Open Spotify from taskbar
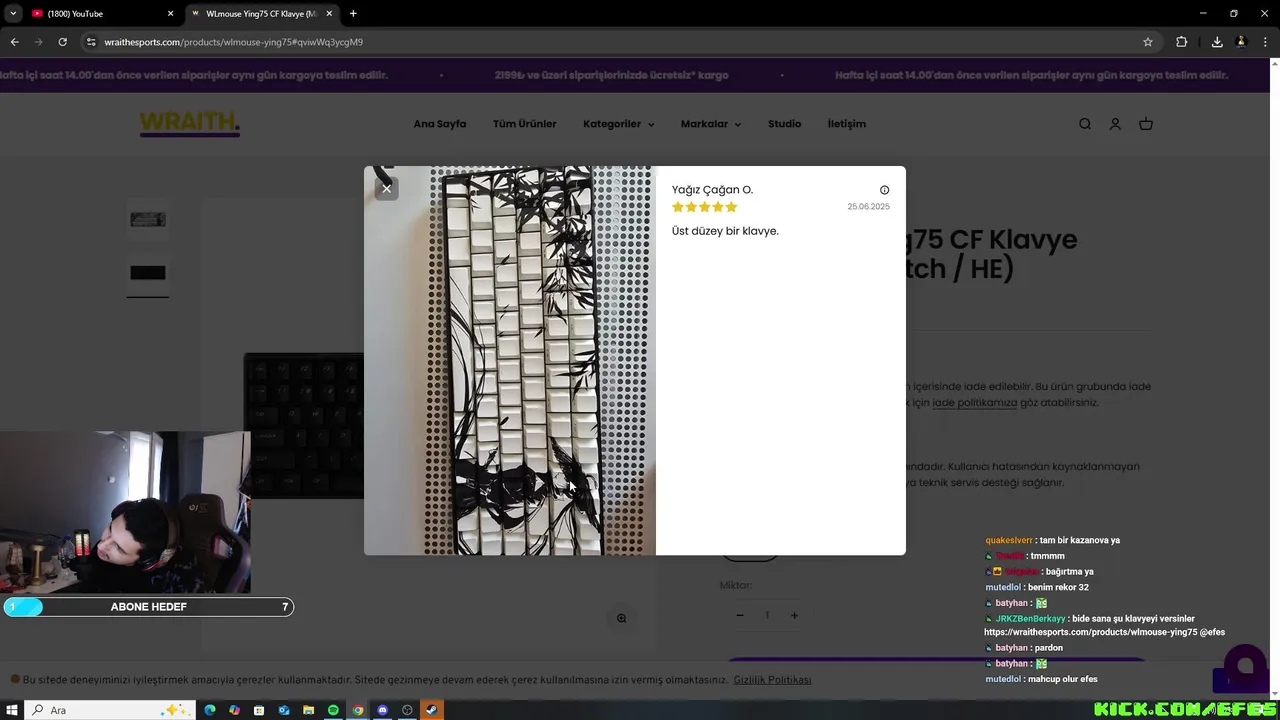The width and height of the screenshot is (1280, 720). pos(333,710)
